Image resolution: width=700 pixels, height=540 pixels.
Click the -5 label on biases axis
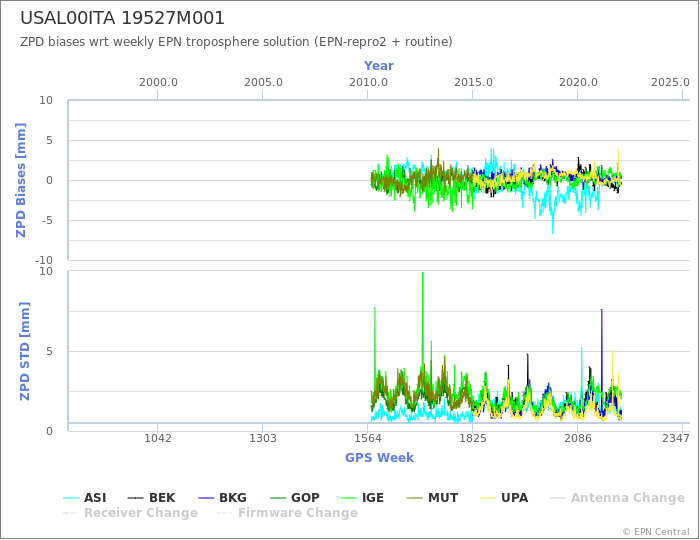point(45,220)
